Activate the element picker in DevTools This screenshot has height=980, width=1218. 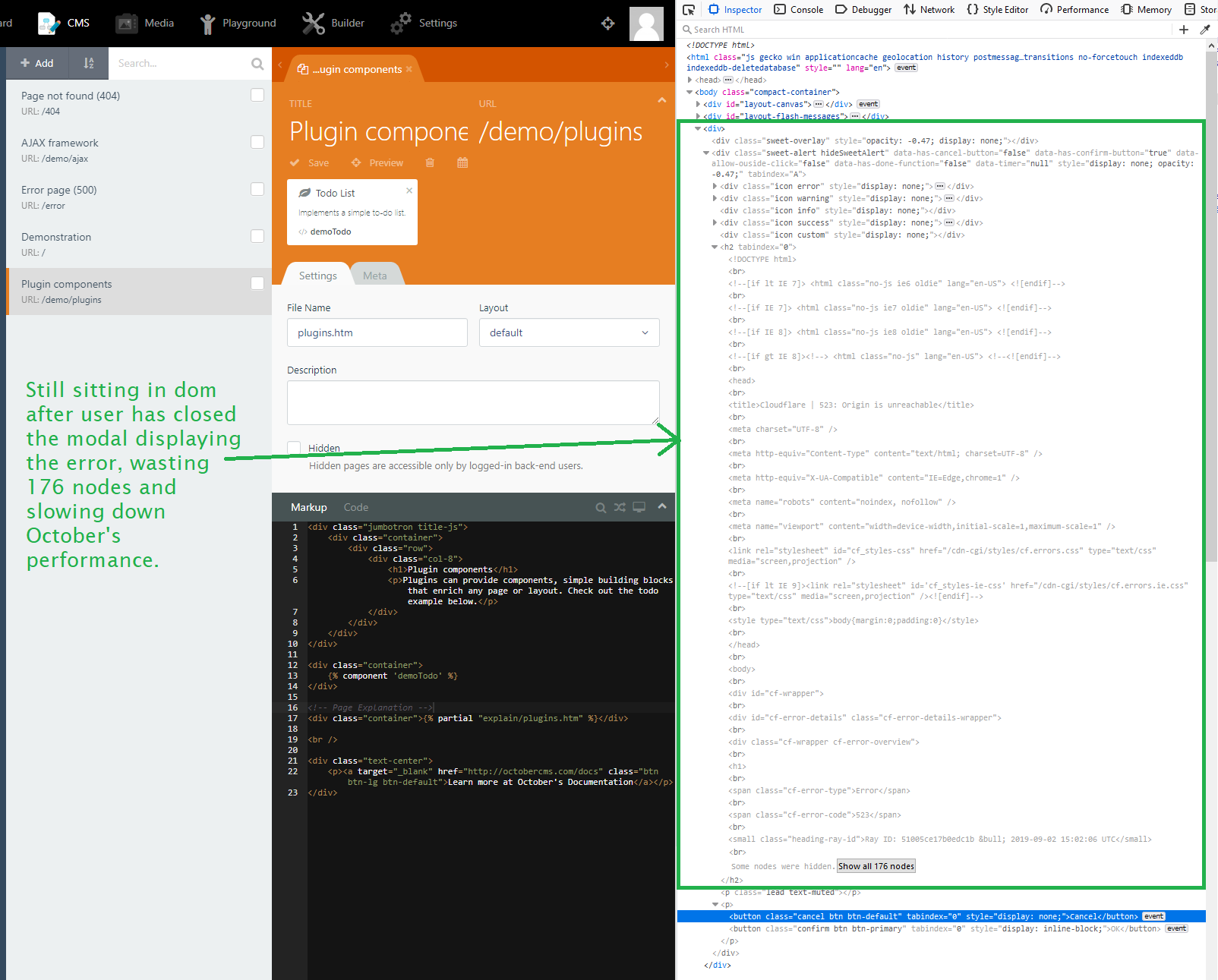689,9
